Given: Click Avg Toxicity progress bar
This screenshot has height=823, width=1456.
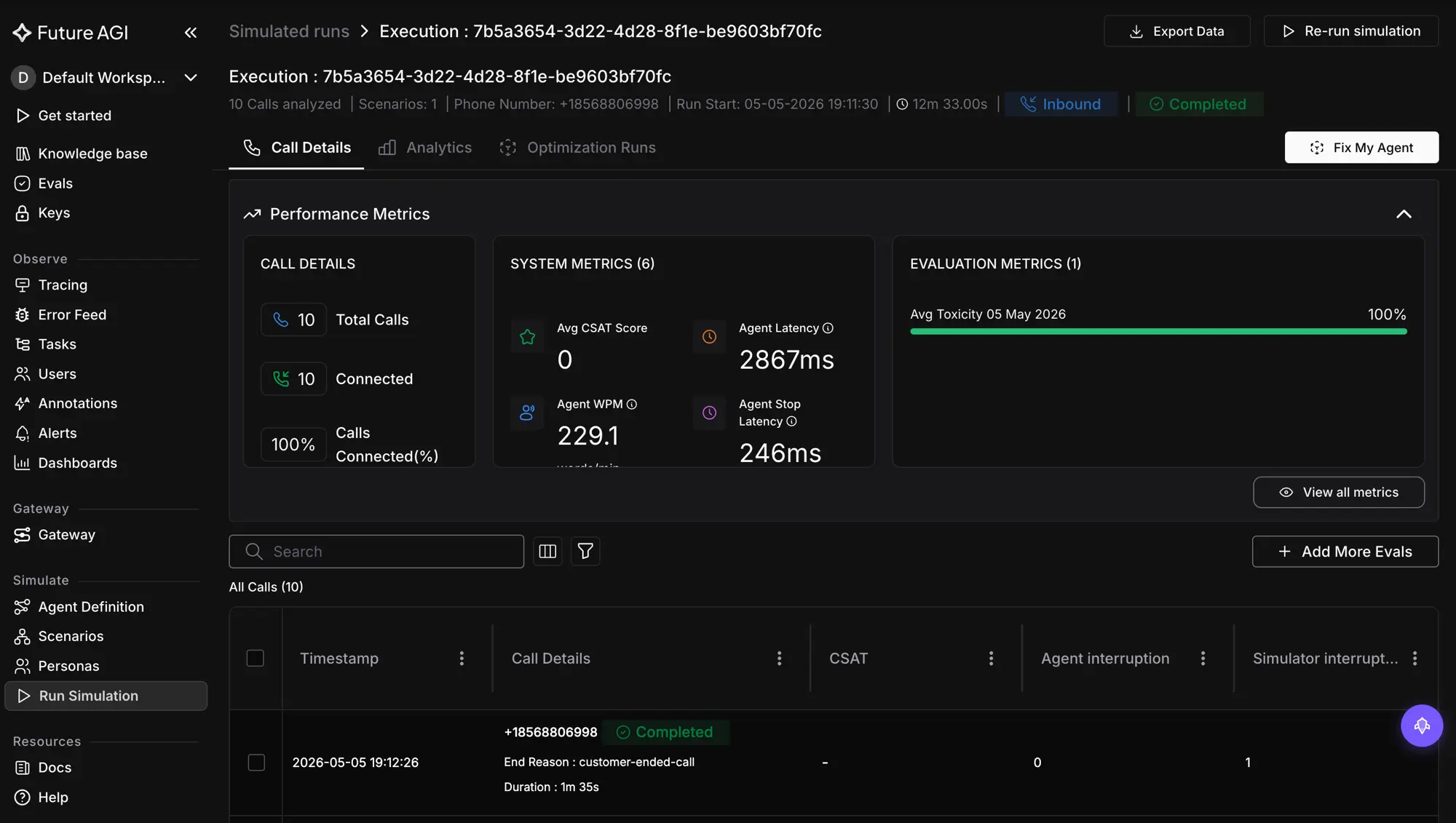Looking at the screenshot, I should click(1158, 332).
